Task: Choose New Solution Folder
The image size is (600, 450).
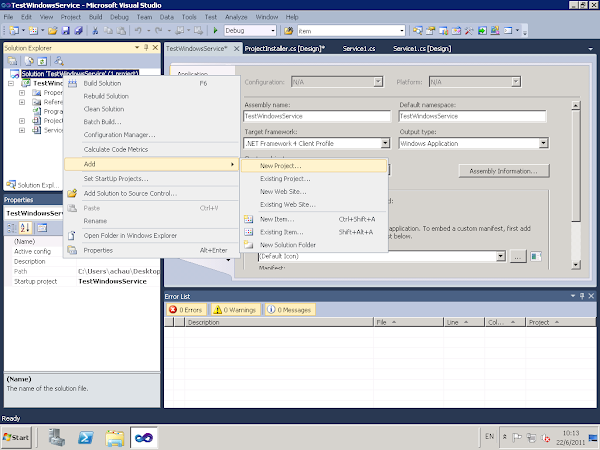Action: coord(314,245)
